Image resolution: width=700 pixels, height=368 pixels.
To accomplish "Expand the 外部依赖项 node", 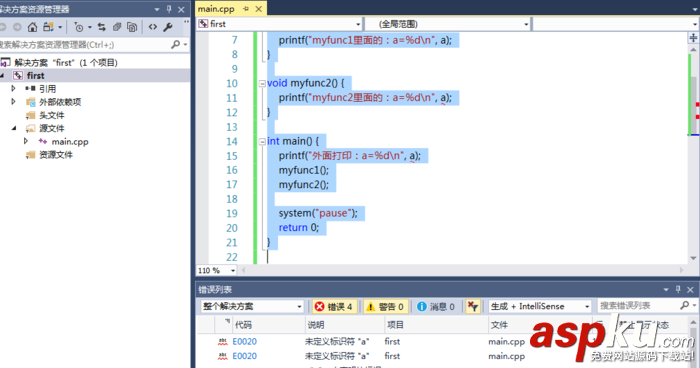I will point(13,102).
